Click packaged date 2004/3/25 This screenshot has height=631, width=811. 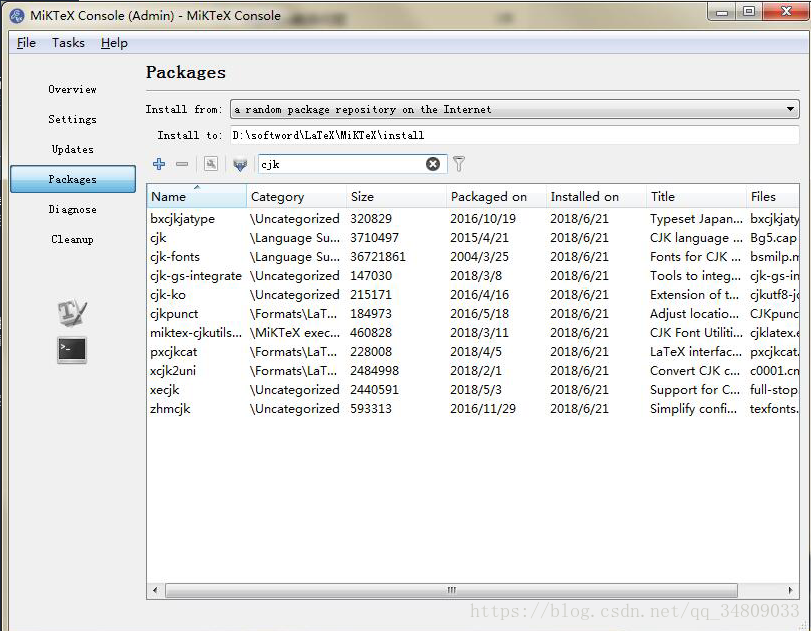(479, 257)
